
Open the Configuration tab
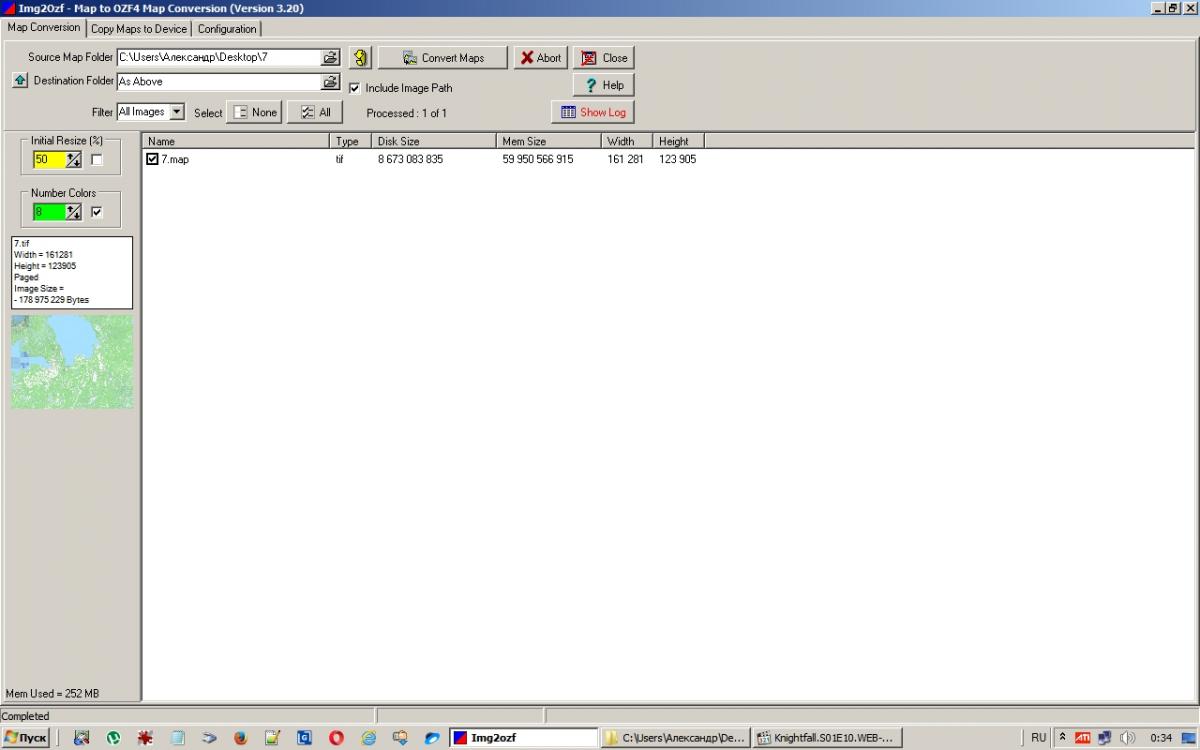coord(227,29)
